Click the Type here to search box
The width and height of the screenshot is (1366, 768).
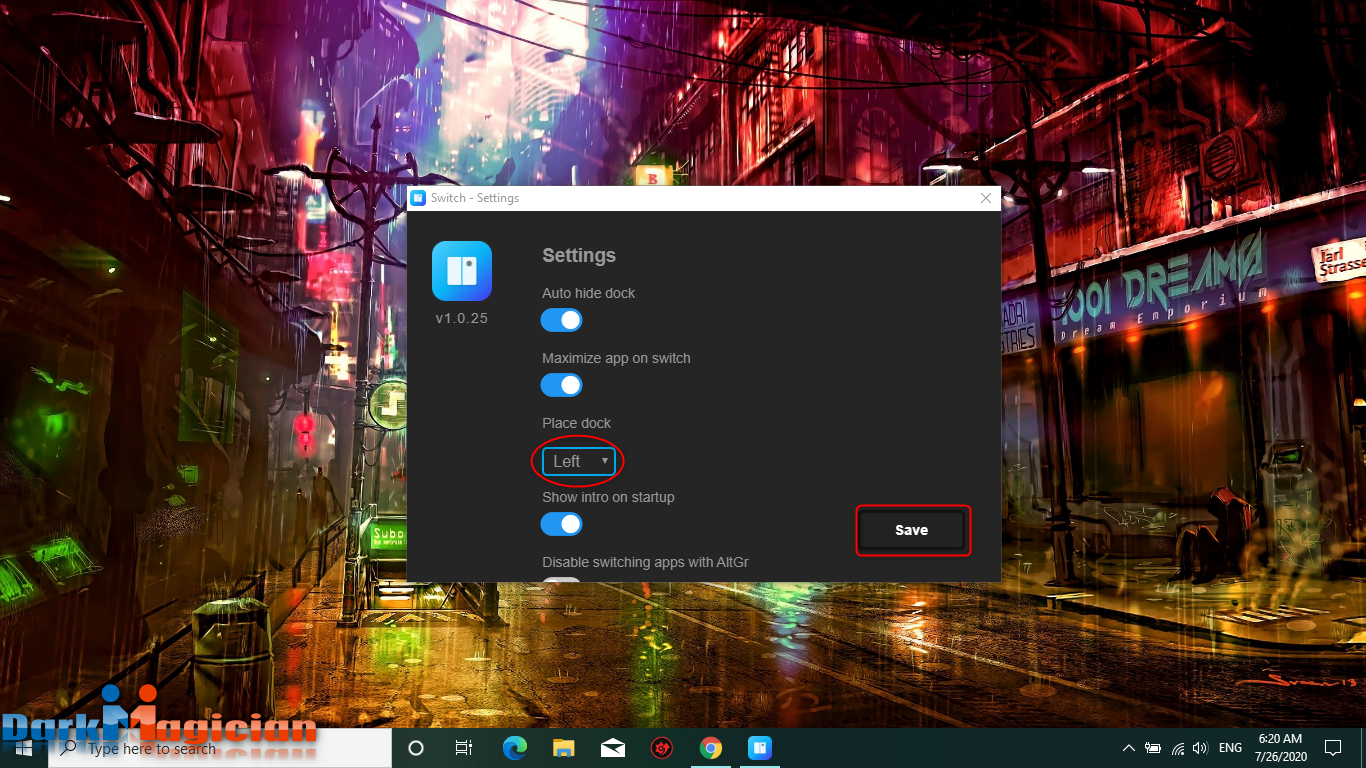coord(219,748)
